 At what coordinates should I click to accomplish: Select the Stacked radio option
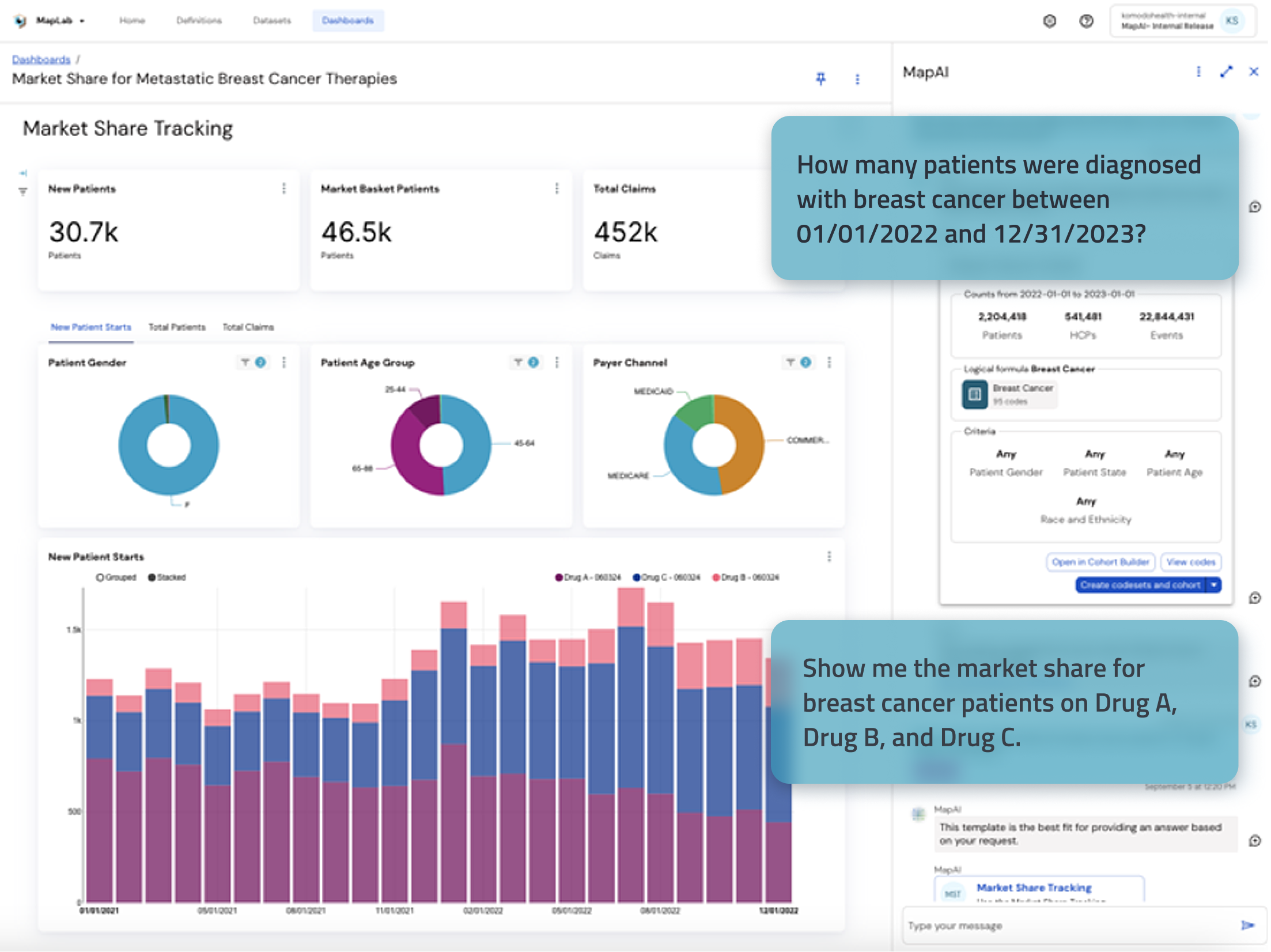tap(152, 577)
